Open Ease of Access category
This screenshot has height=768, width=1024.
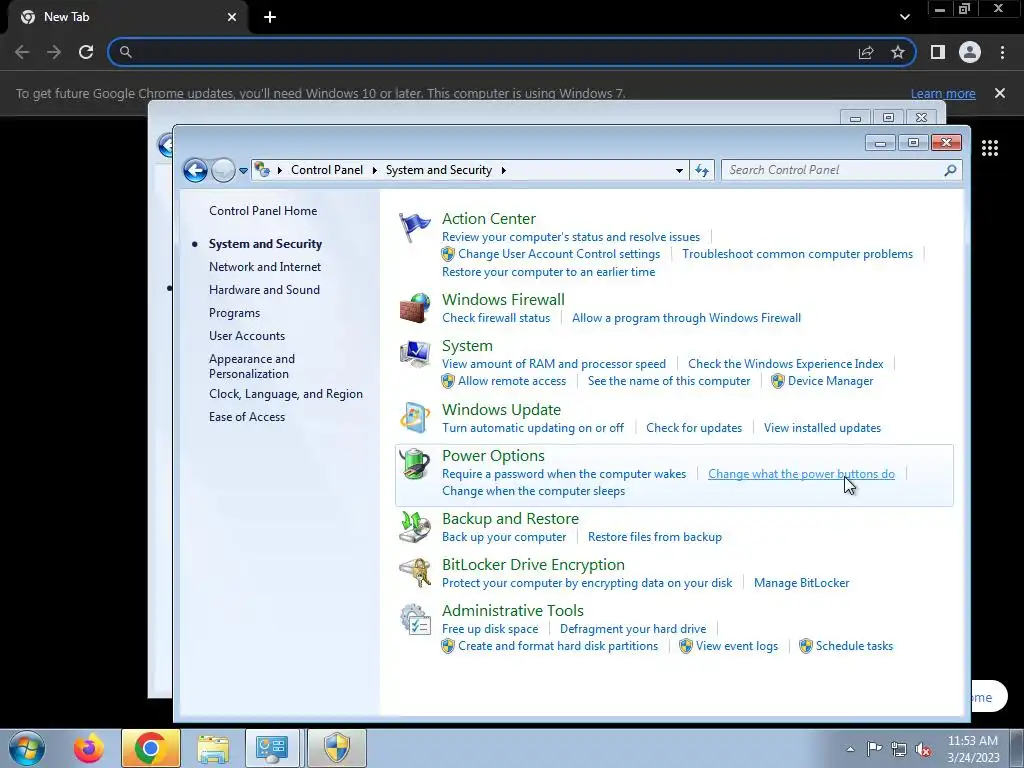click(247, 417)
